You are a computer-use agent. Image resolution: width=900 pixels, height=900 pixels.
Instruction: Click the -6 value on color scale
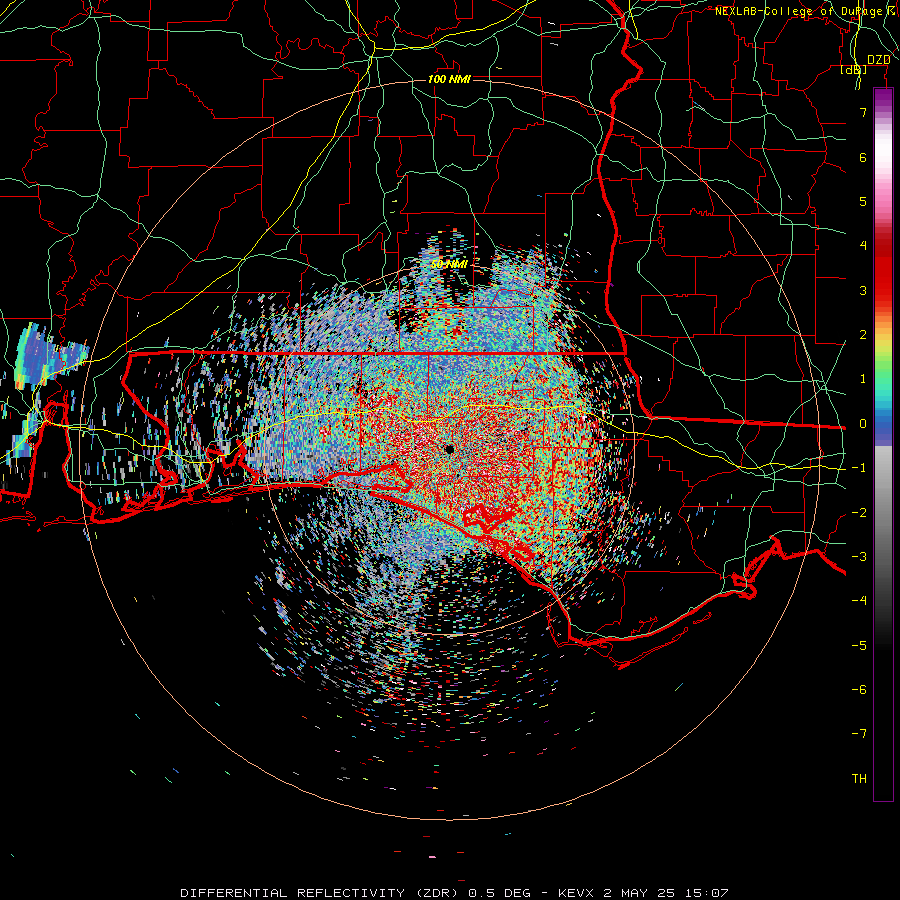859,690
